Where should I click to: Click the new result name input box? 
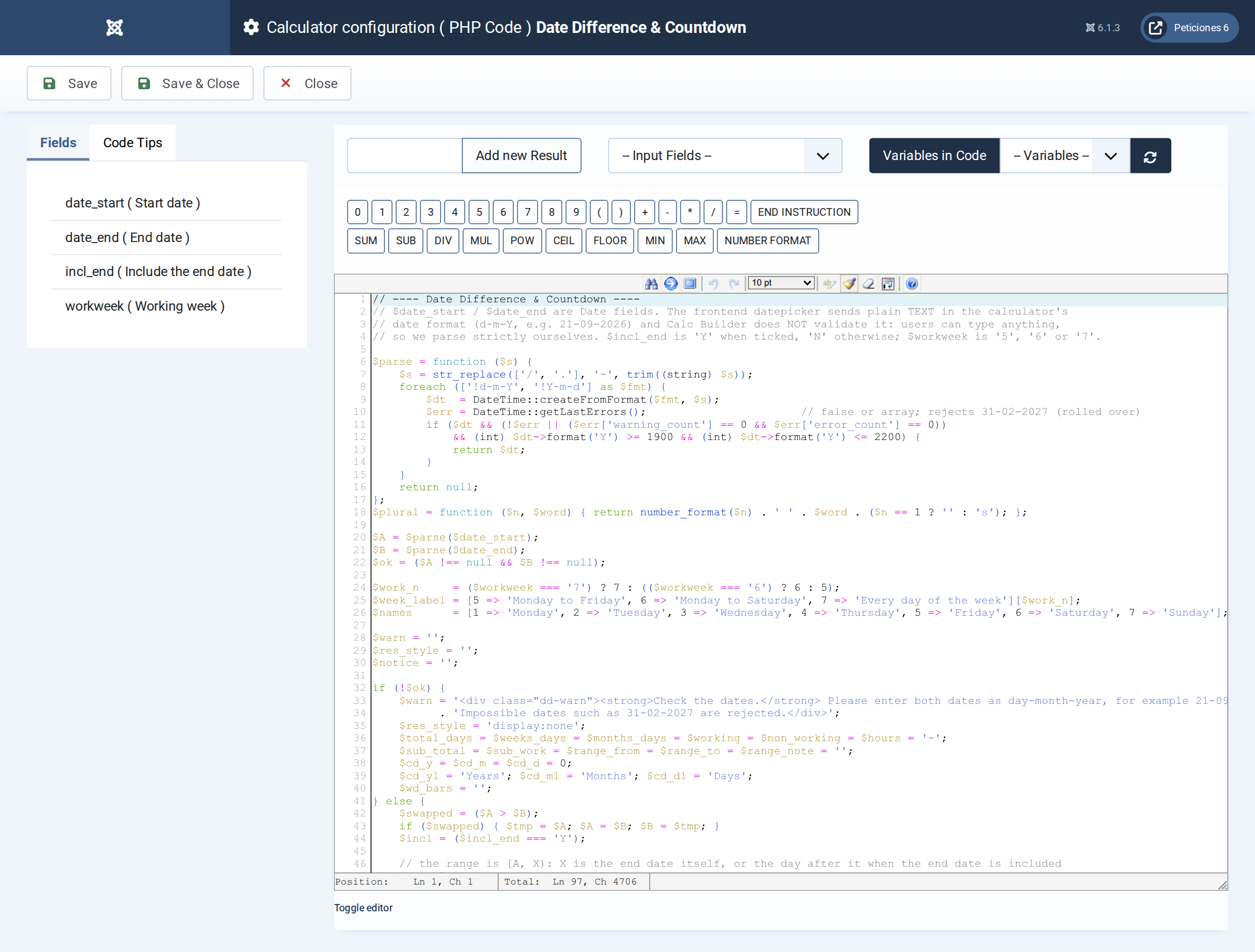(404, 156)
